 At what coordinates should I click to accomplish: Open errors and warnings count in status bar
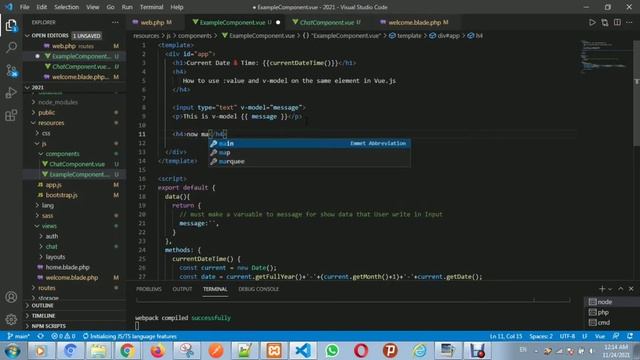[63, 336]
